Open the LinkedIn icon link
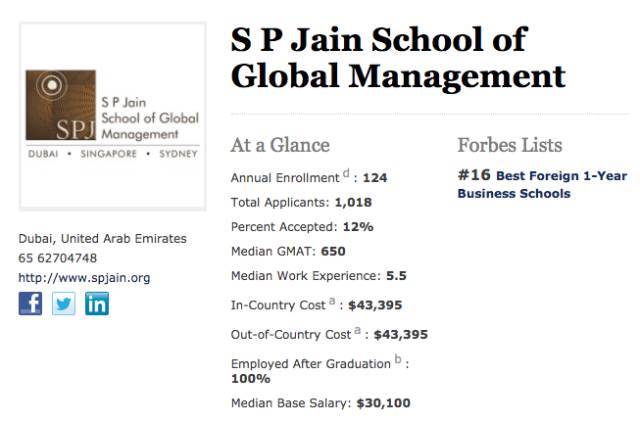Viewport: 640px width, 422px height. [x=97, y=303]
